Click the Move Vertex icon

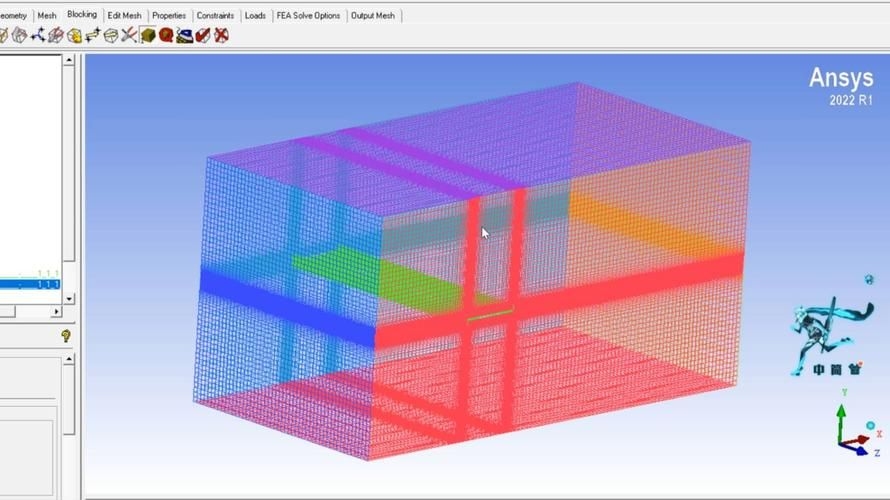[92, 36]
